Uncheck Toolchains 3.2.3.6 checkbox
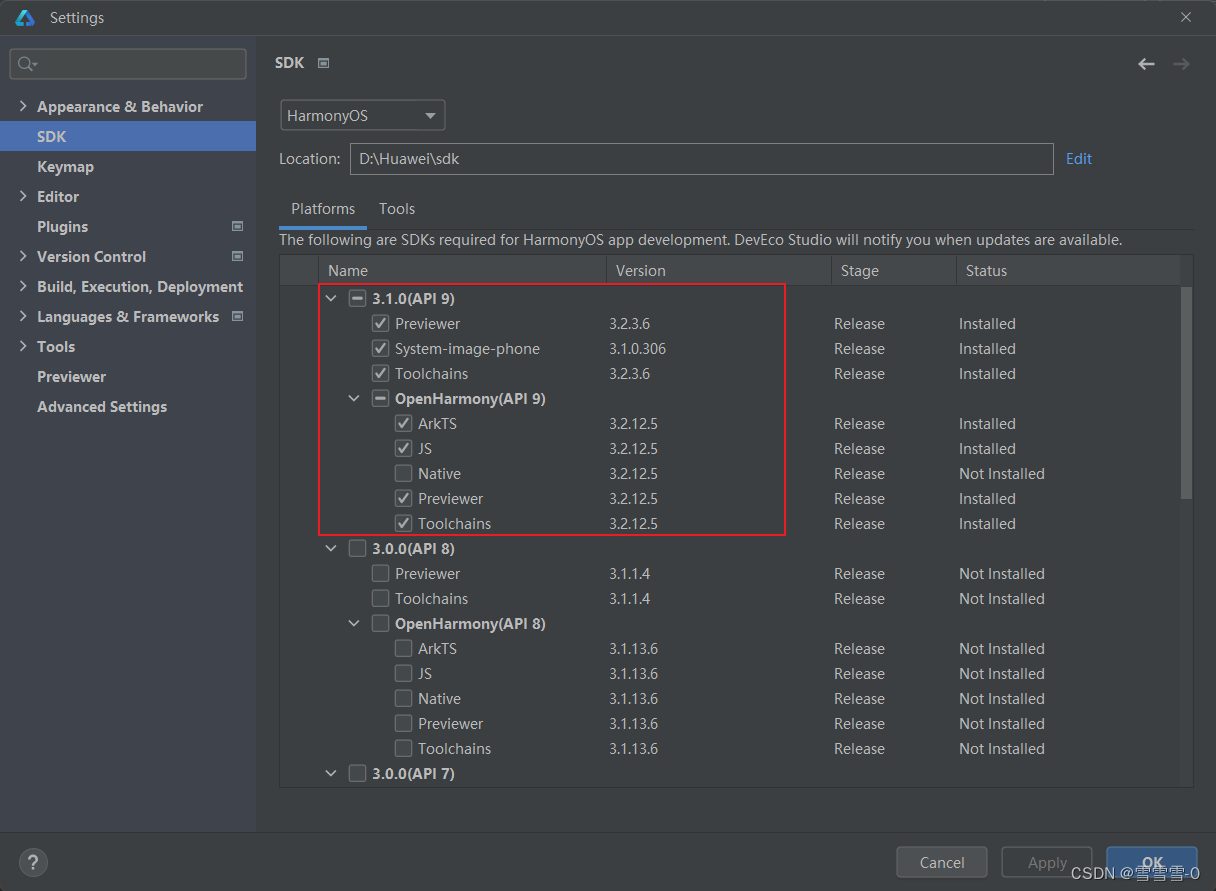The height and width of the screenshot is (891, 1216). click(380, 373)
